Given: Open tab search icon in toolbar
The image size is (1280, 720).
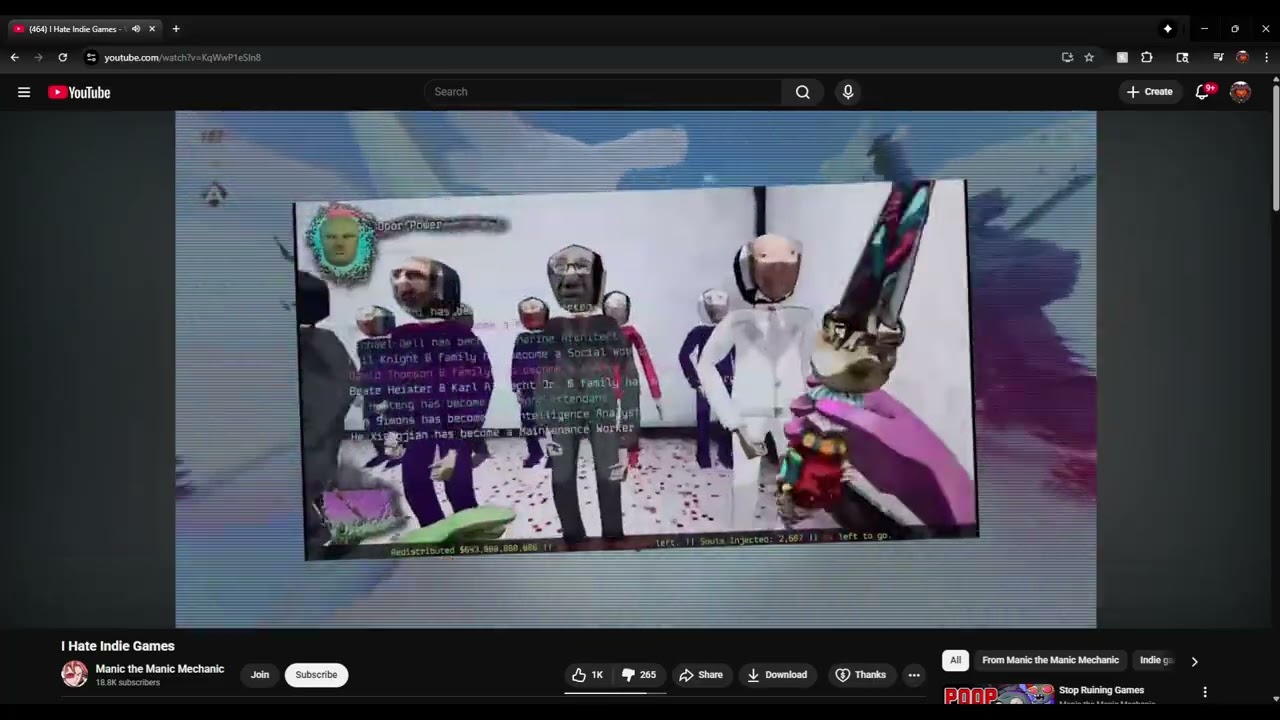Looking at the screenshot, I should 1182,57.
